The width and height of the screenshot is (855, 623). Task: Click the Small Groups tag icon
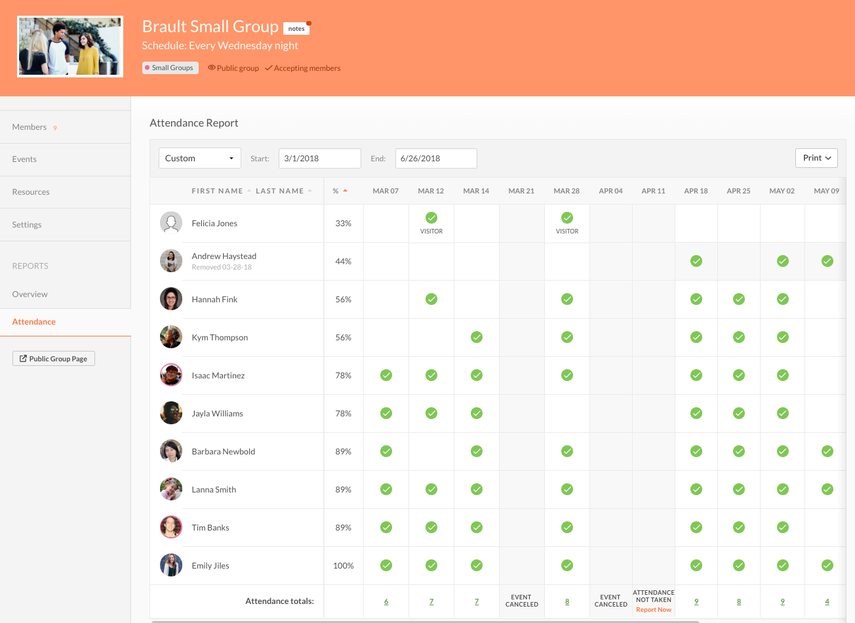pos(148,68)
